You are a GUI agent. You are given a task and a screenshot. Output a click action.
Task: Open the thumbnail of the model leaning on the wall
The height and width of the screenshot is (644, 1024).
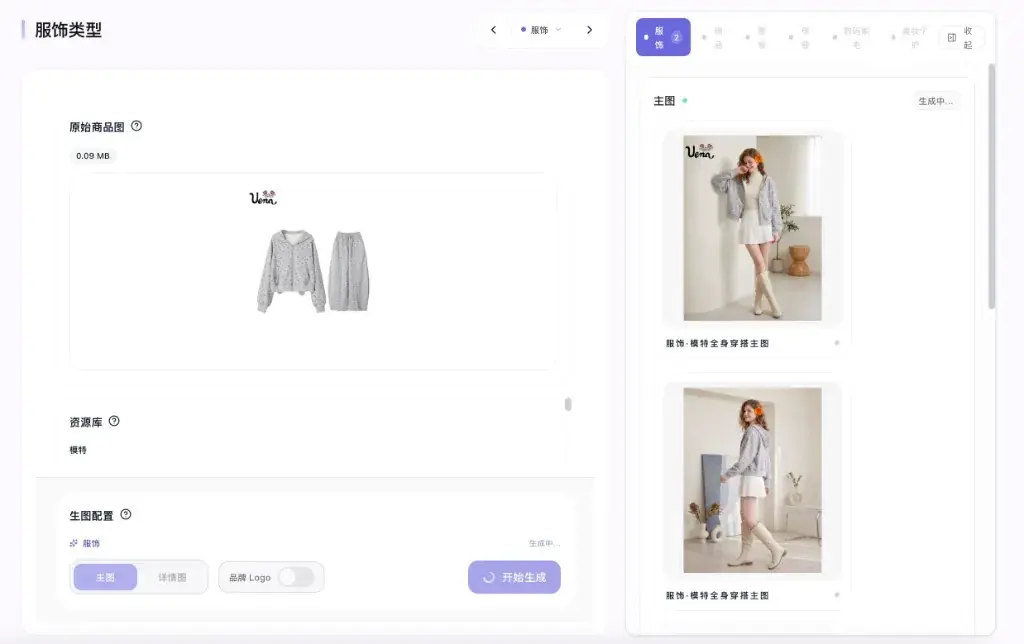coord(752,228)
